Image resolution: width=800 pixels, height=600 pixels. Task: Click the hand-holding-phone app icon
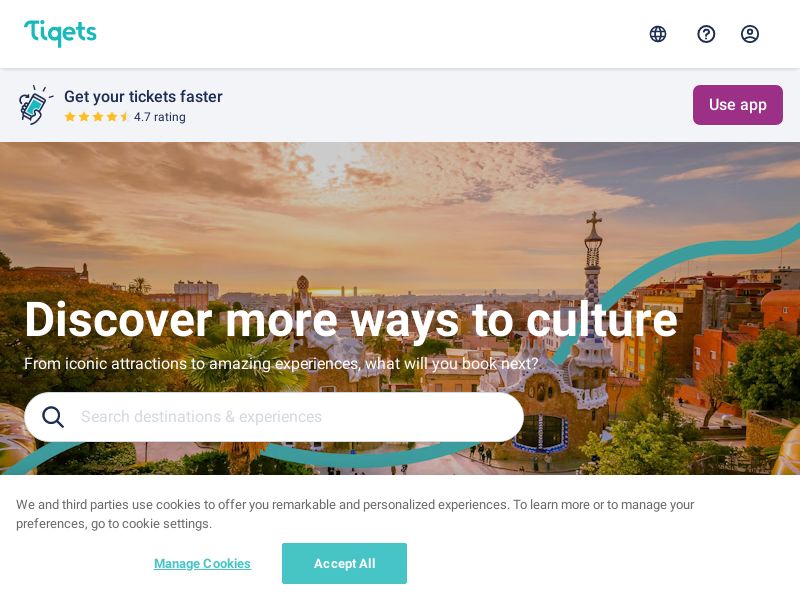(35, 105)
